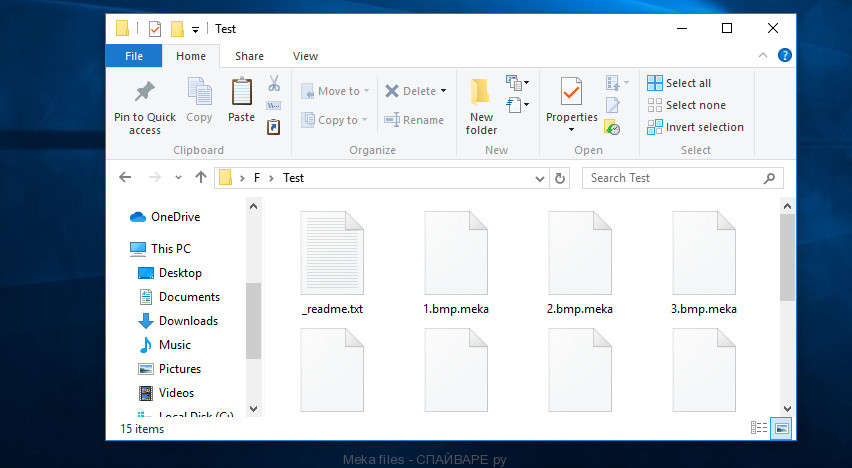Switch to the Home ribbon tab

191,56
